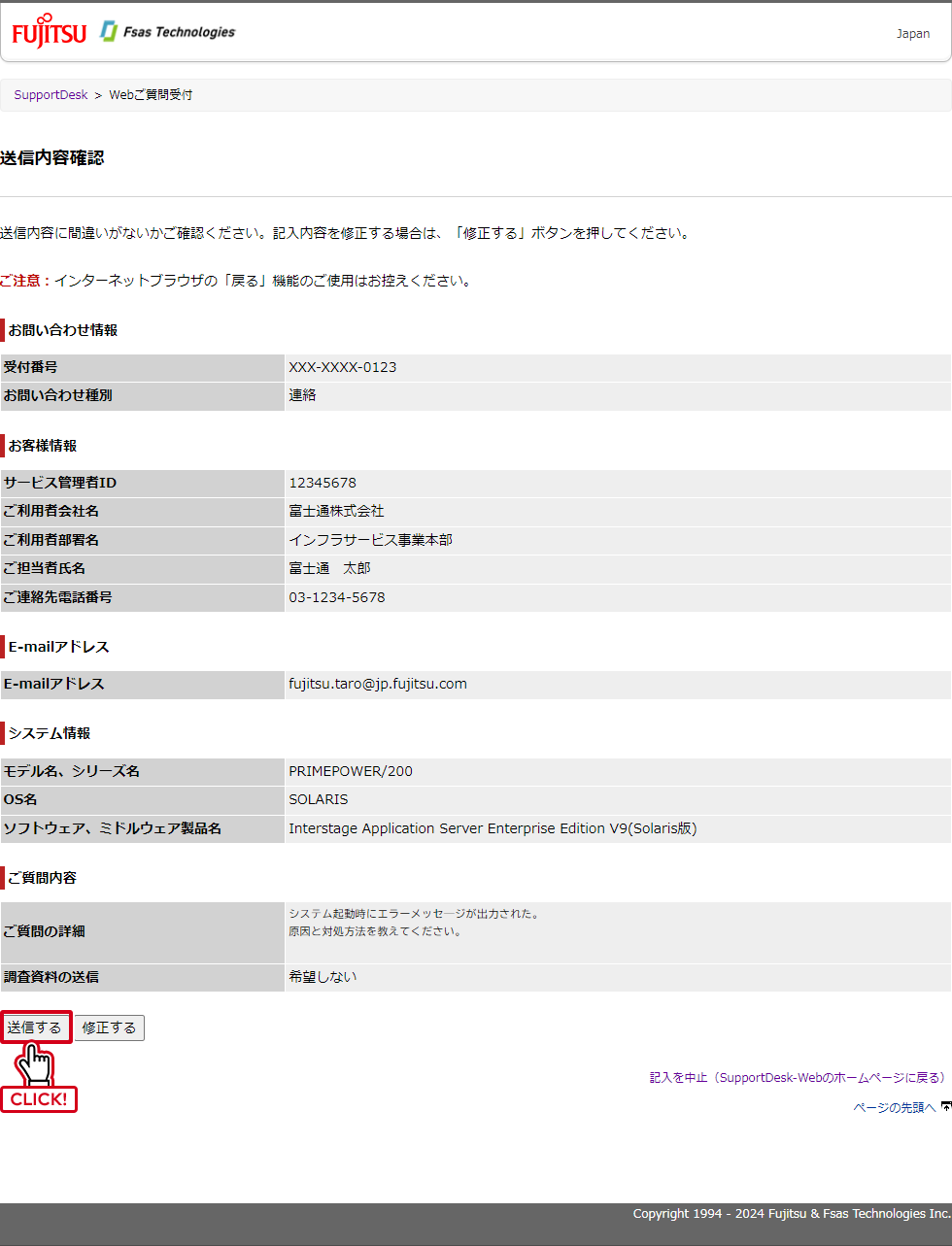Click the 富士通株式会社 value
This screenshot has height=1246, width=952.
coord(336,511)
